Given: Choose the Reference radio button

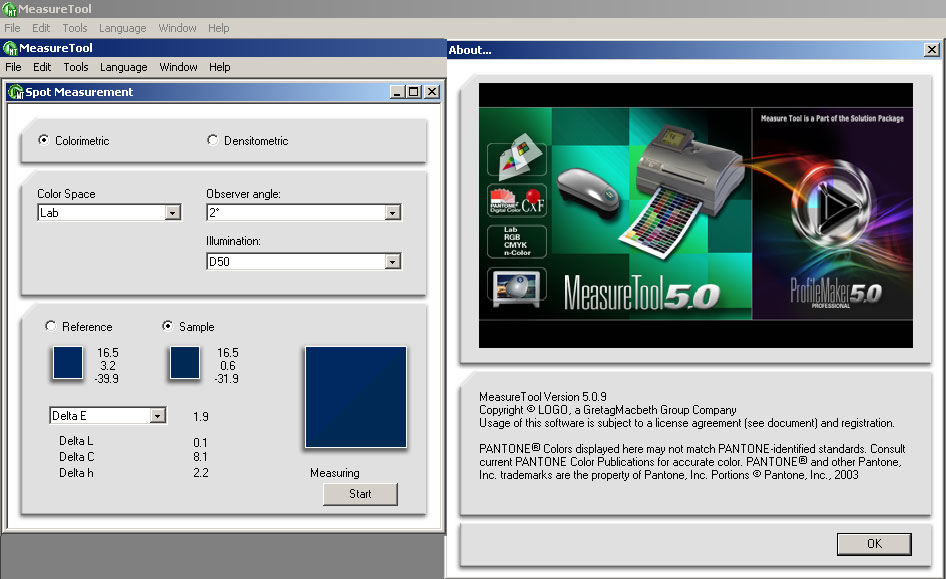Looking at the screenshot, I should [x=51, y=326].
